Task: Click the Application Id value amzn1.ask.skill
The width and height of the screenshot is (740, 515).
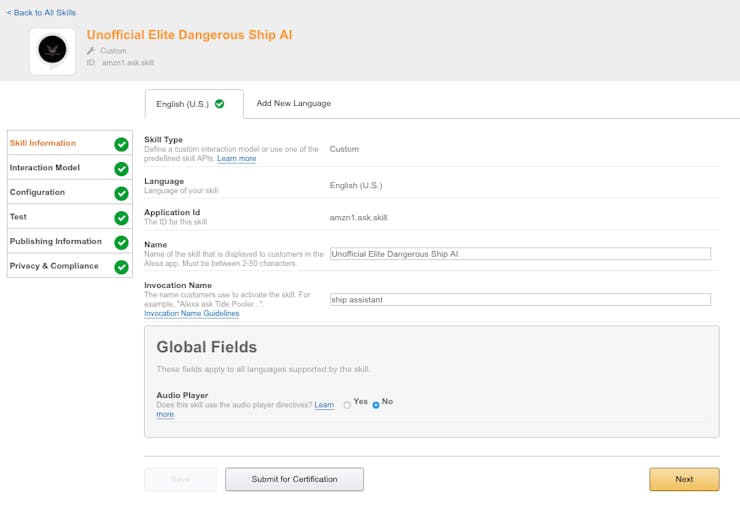Action: (x=359, y=218)
